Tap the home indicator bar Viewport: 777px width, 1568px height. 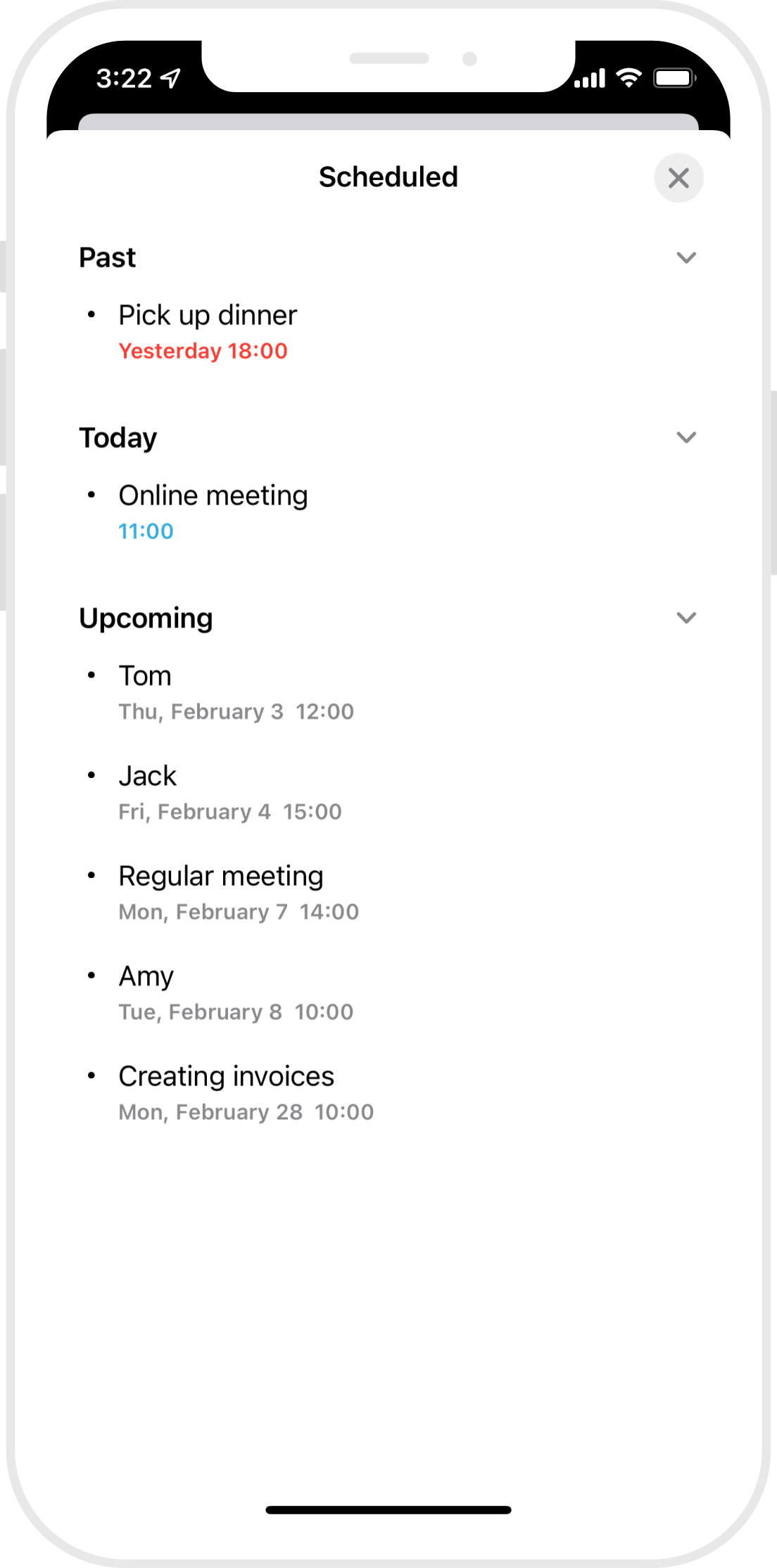(388, 1510)
